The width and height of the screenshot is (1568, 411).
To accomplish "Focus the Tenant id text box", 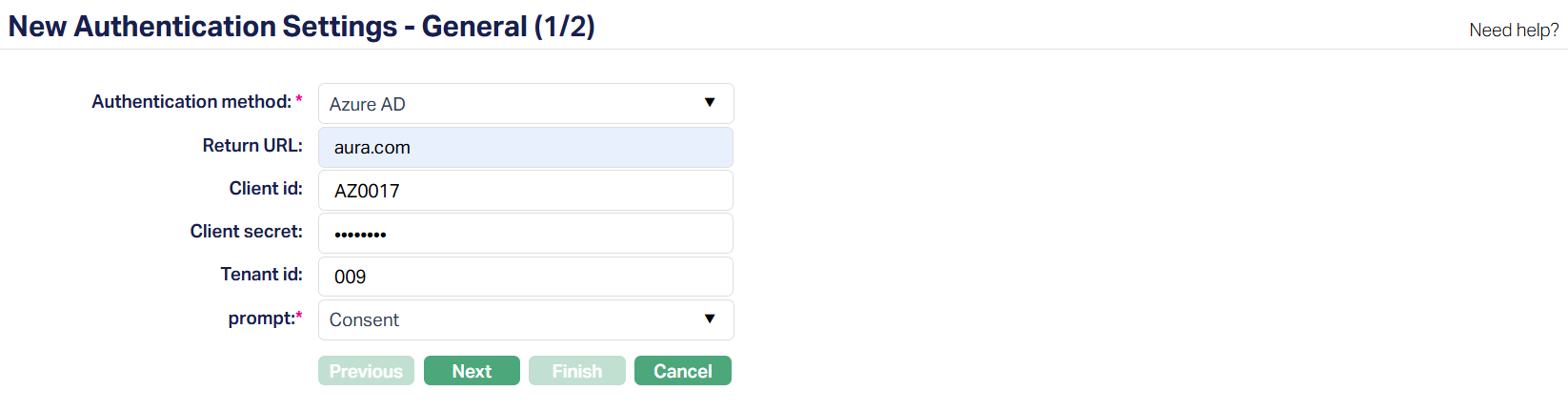I will [x=525, y=277].
